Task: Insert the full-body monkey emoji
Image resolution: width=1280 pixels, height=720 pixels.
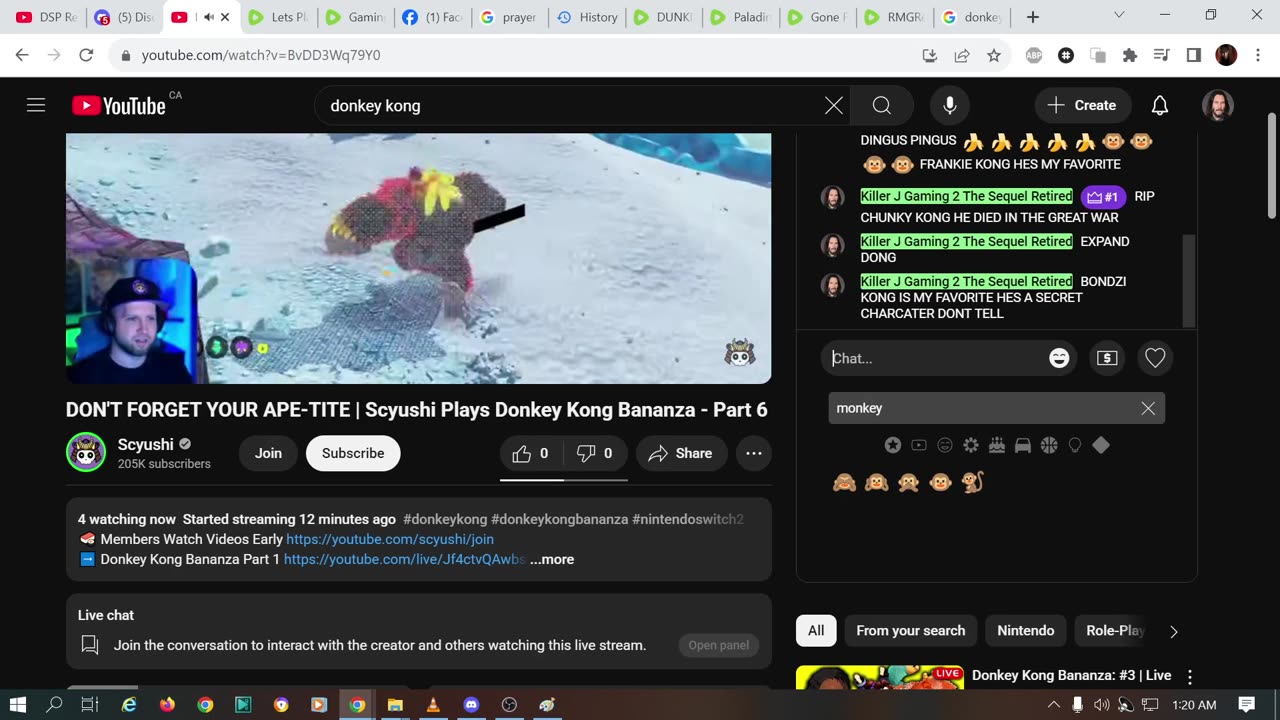Action: coord(972,482)
